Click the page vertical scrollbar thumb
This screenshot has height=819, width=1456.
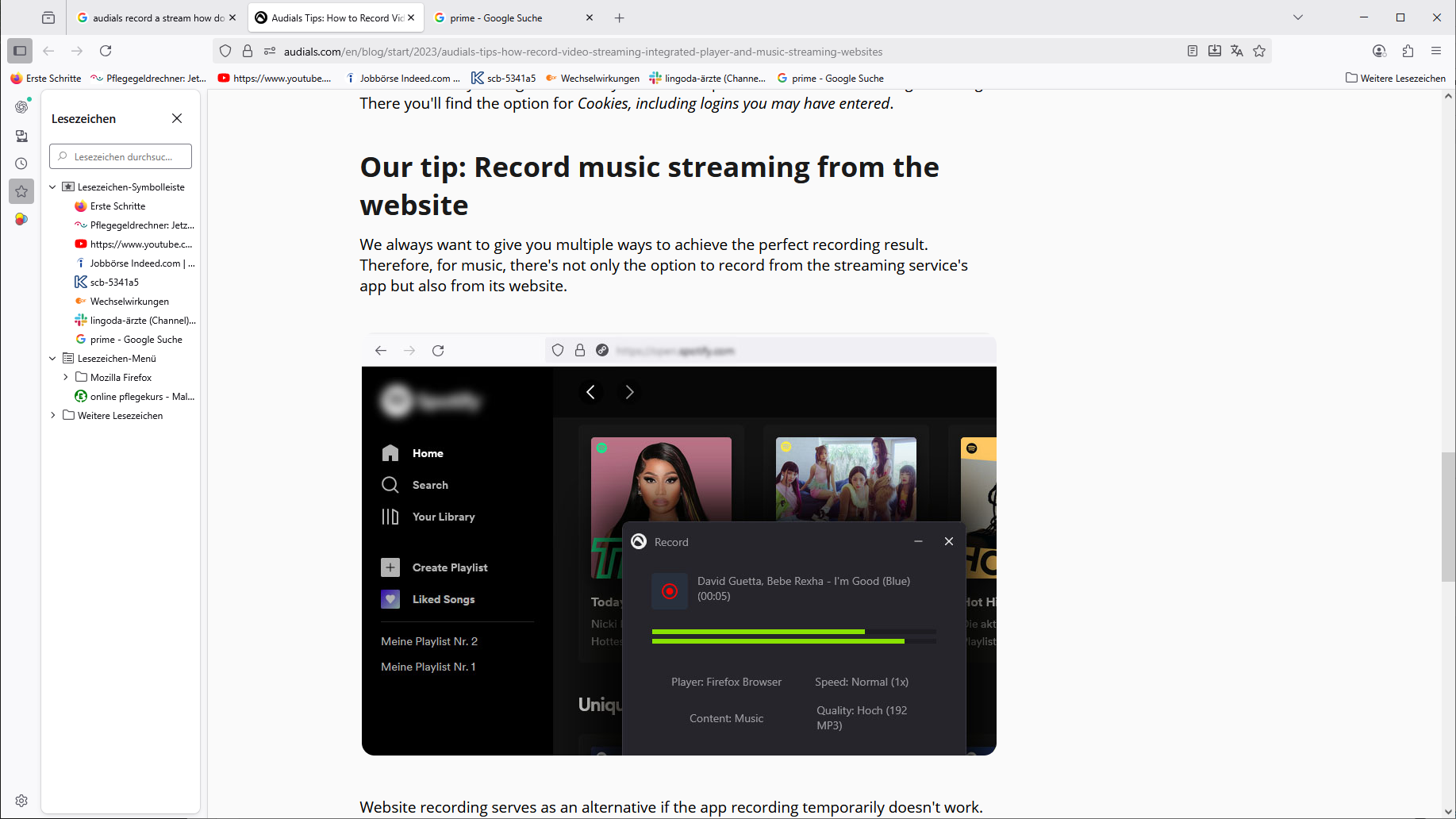pyautogui.click(x=1448, y=517)
